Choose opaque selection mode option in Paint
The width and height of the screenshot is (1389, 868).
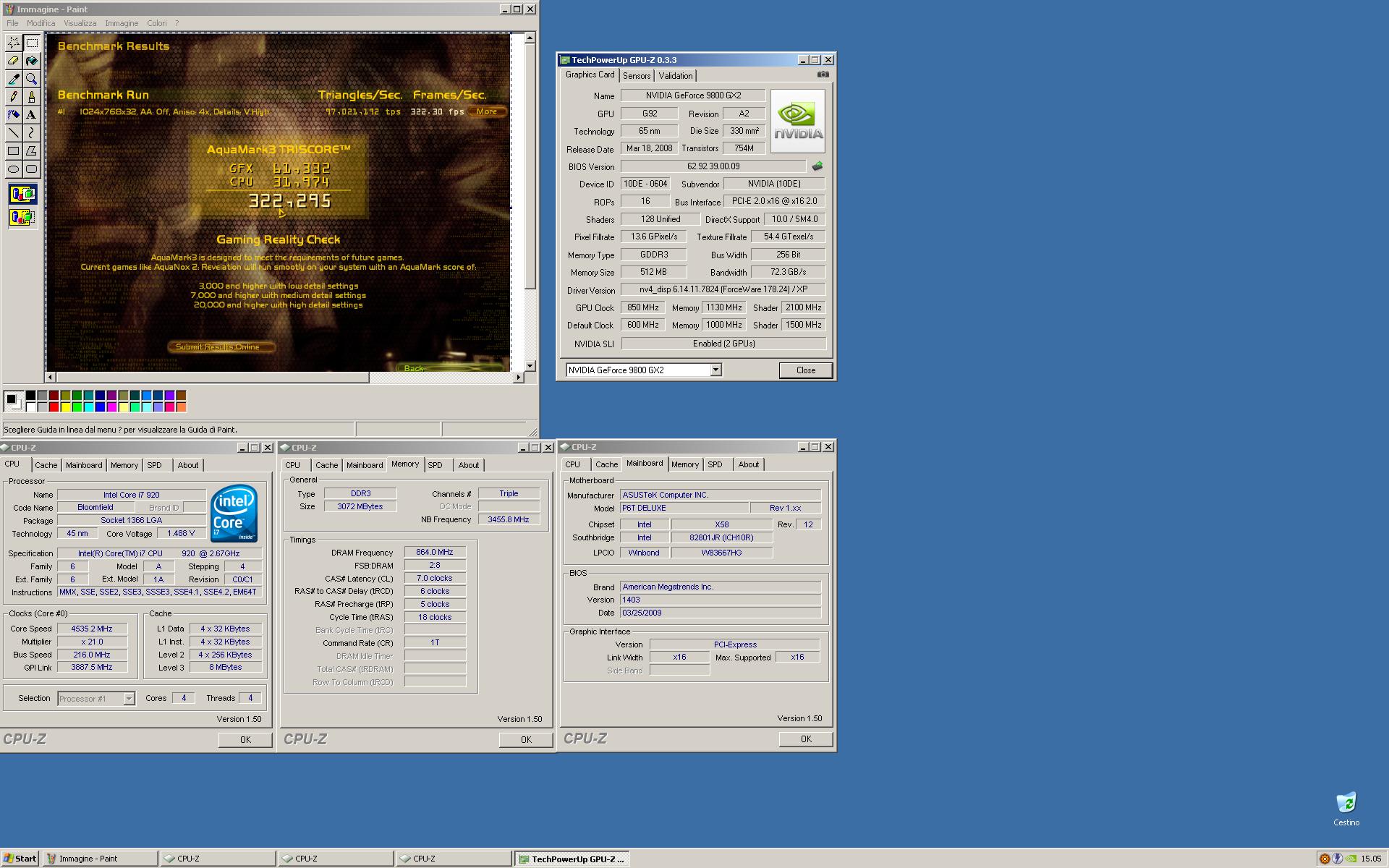pyautogui.click(x=22, y=194)
